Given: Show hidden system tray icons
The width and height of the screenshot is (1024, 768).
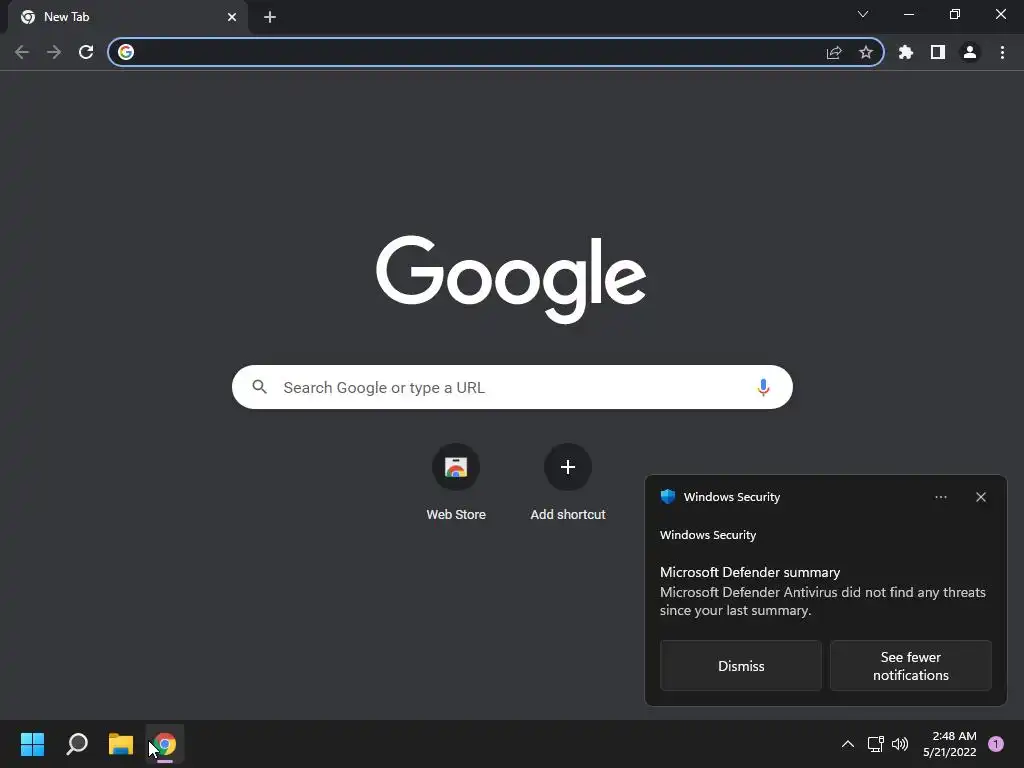Looking at the screenshot, I should tap(848, 744).
